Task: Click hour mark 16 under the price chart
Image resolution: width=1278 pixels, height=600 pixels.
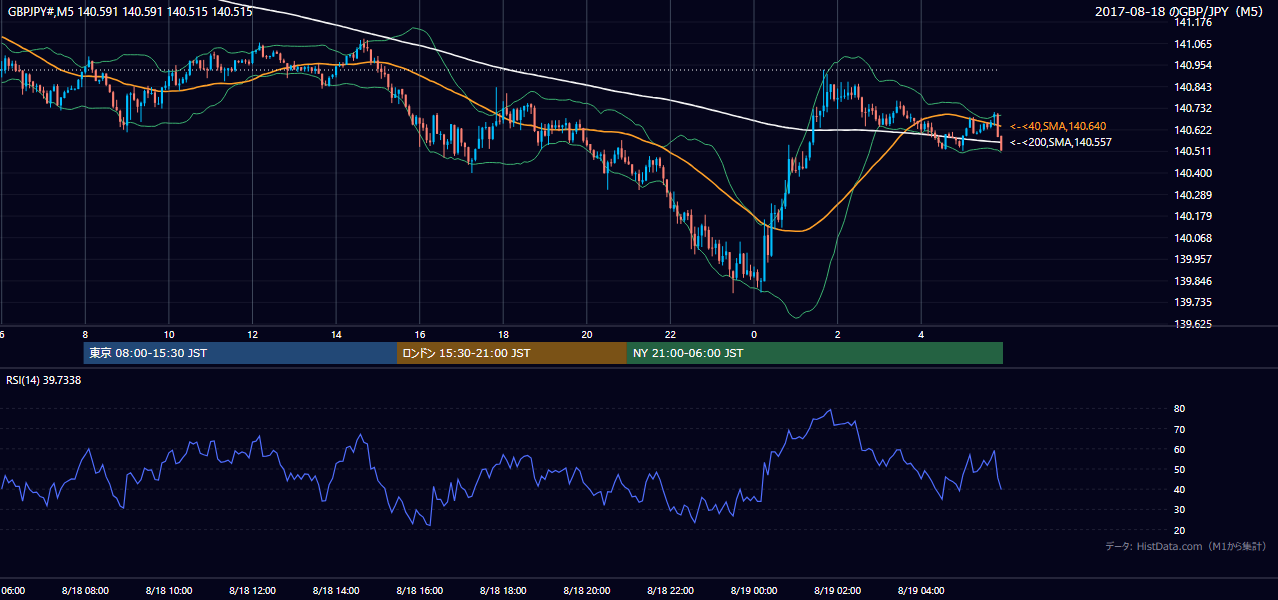Action: (419, 335)
